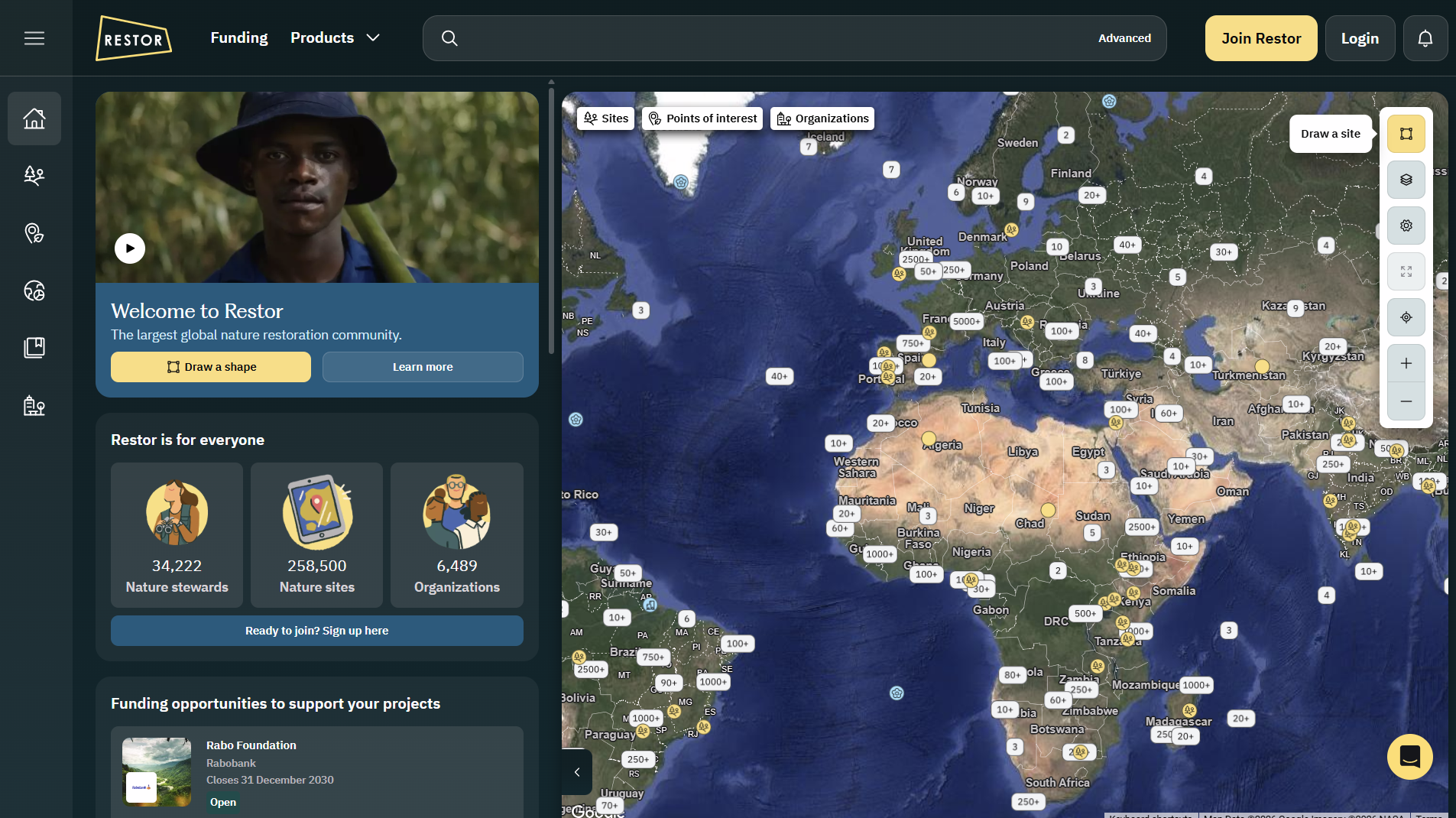Select the Draw a site tool
This screenshot has height=818, width=1456.
point(1406,134)
